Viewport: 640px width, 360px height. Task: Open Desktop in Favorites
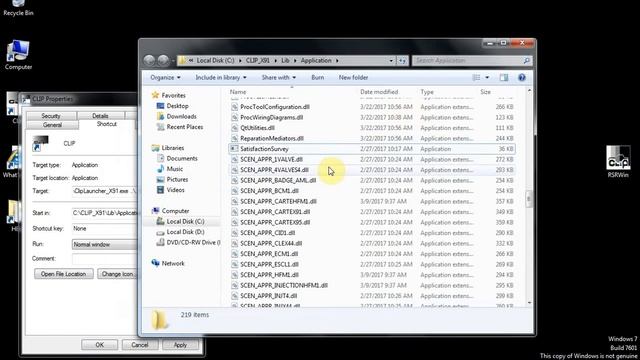(x=177, y=106)
